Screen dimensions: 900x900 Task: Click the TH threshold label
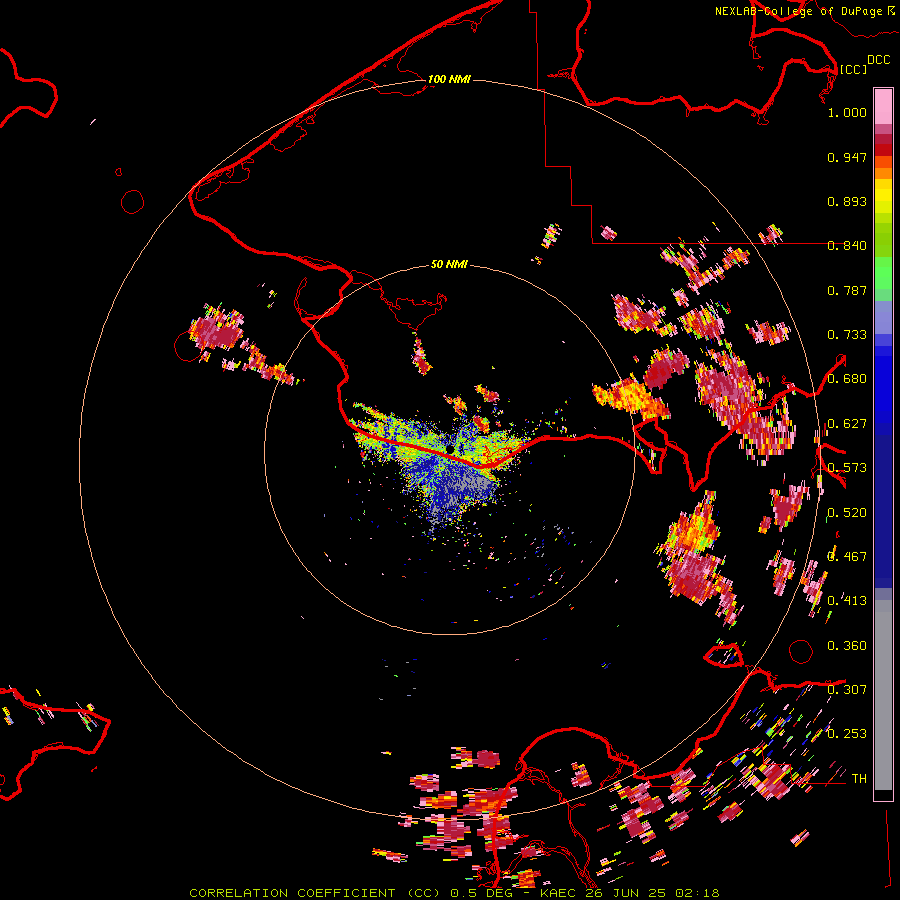[859, 779]
